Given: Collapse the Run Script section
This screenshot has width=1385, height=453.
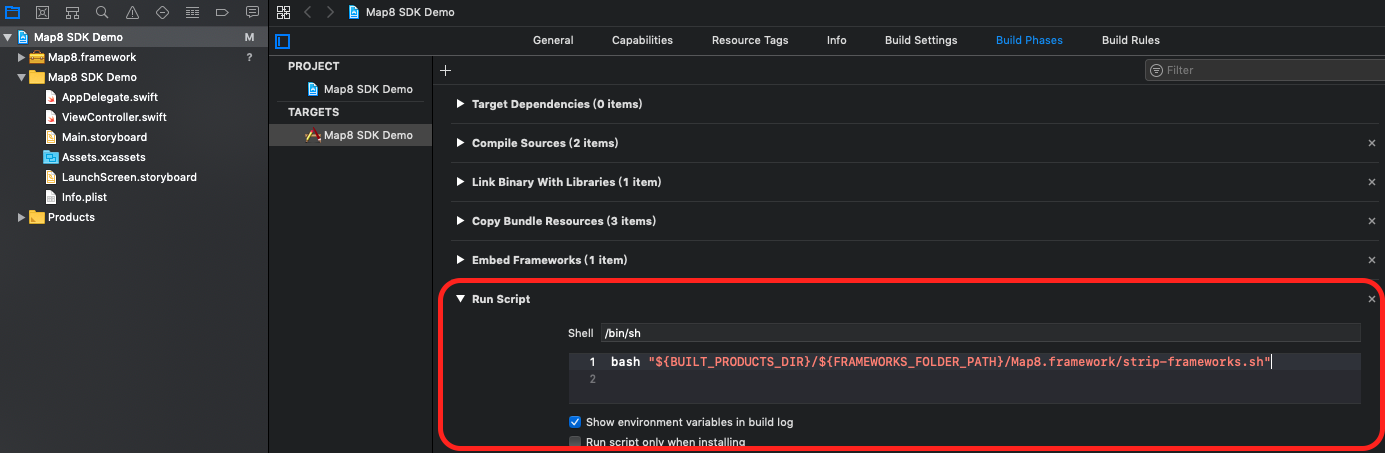Looking at the screenshot, I should click(461, 299).
